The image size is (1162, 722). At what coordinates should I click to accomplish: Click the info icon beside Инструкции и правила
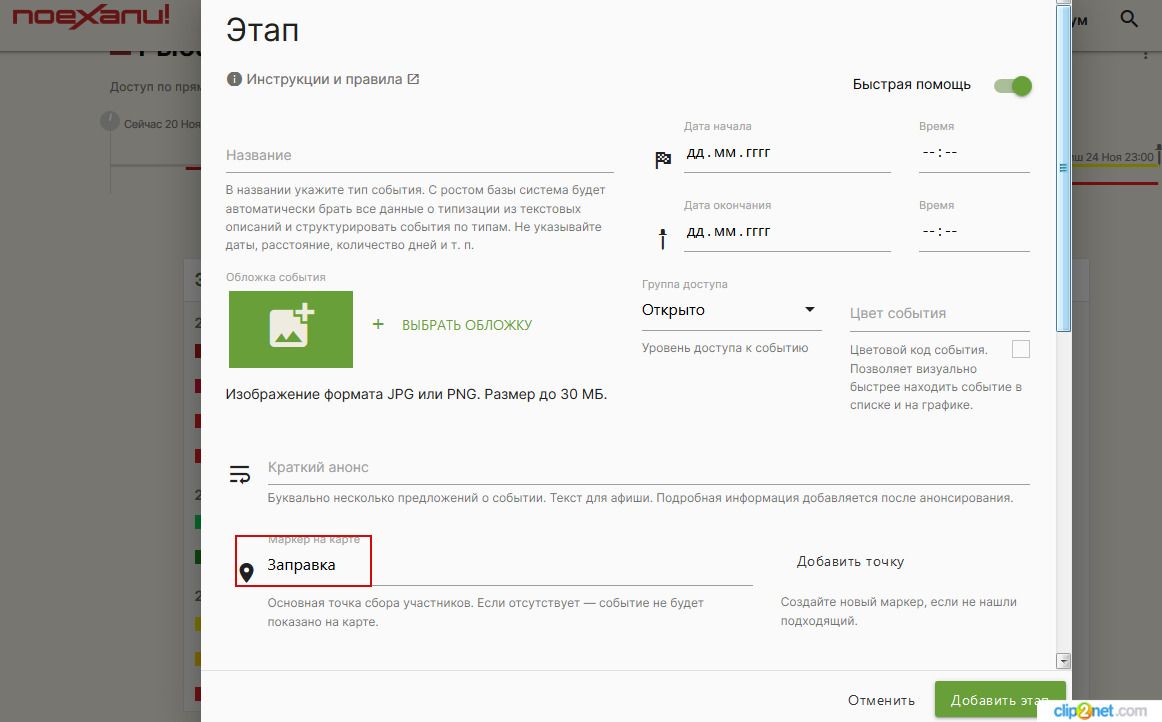click(x=235, y=79)
